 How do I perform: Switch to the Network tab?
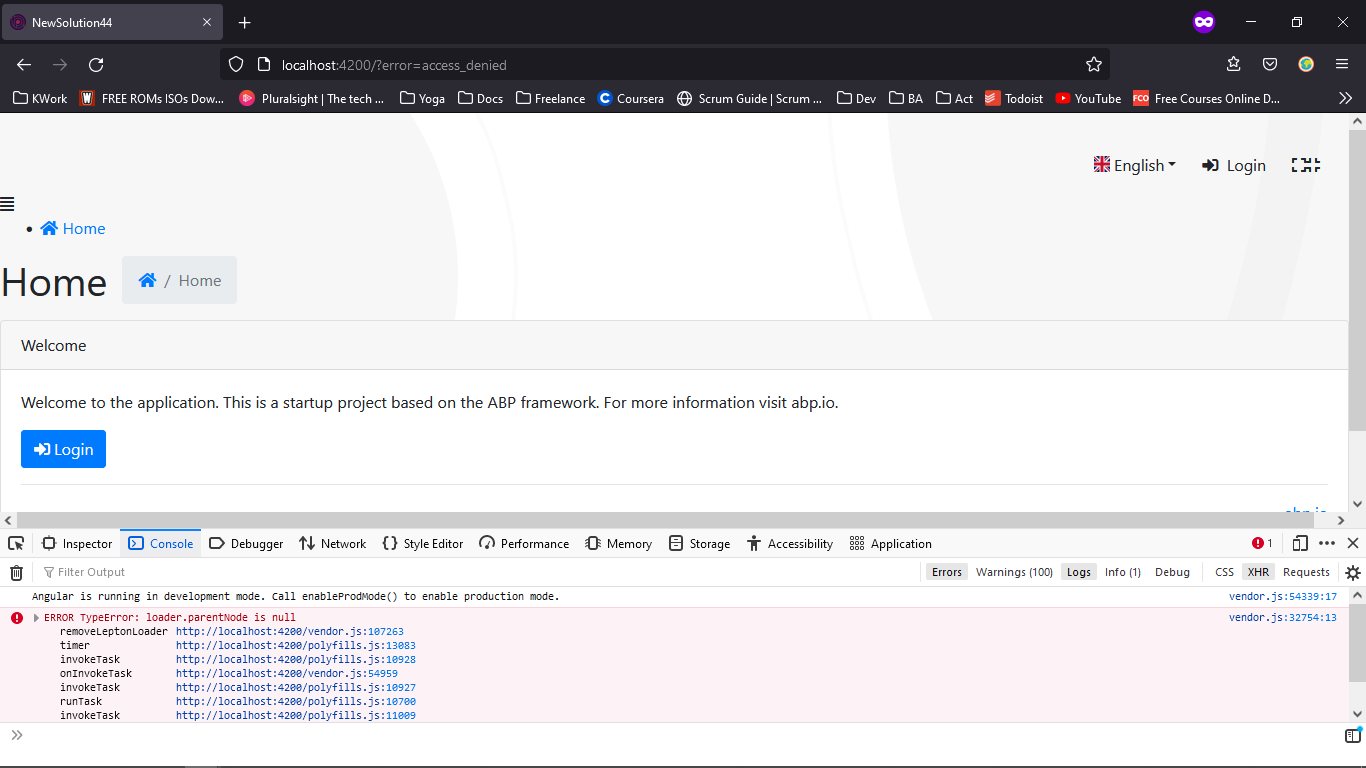coord(333,543)
